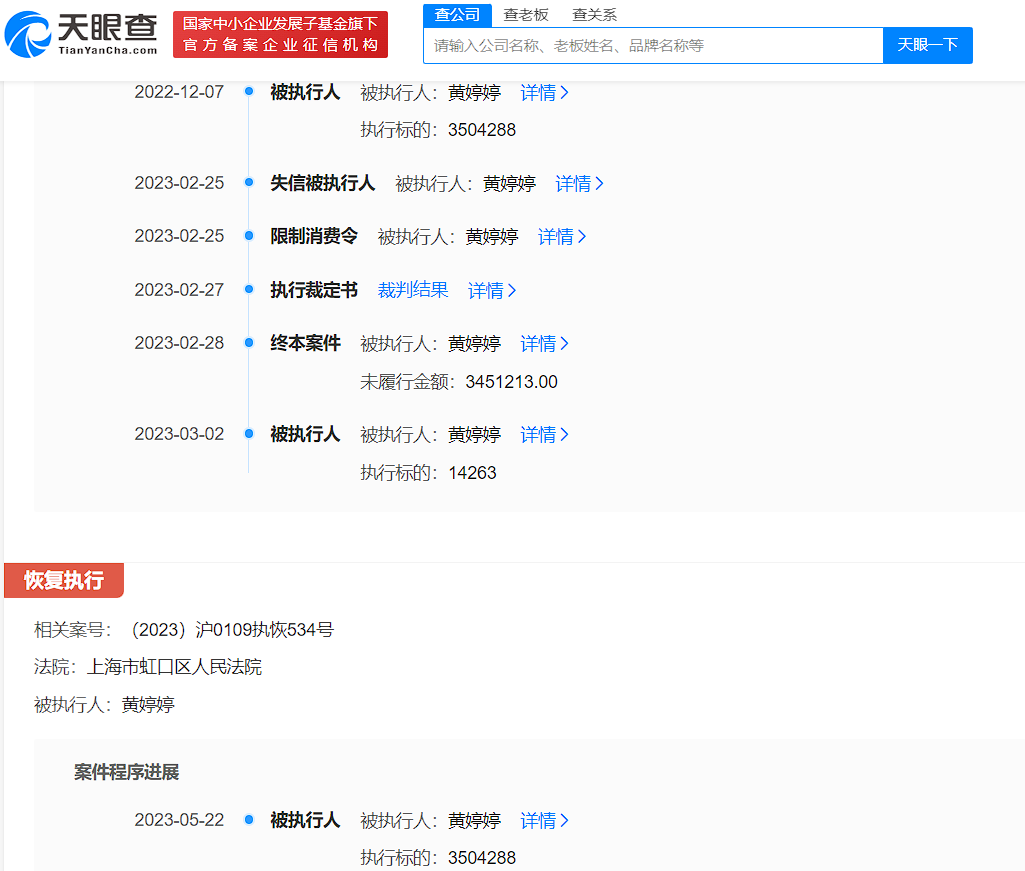The width and height of the screenshot is (1025, 871).
Task: Expand 详情 under 案件程序进展
Action: (x=543, y=820)
